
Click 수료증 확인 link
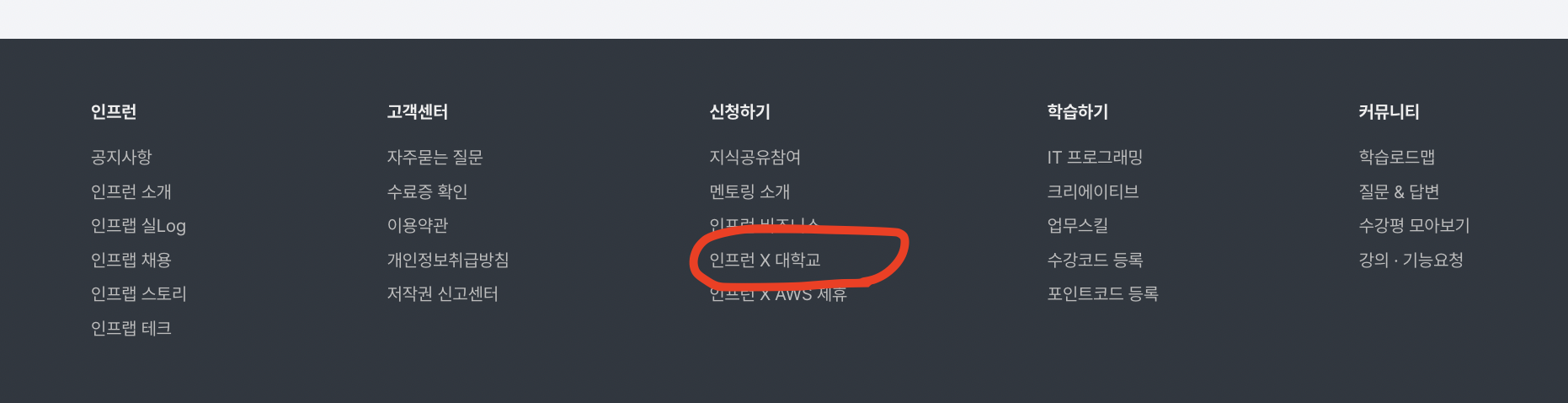tap(427, 191)
